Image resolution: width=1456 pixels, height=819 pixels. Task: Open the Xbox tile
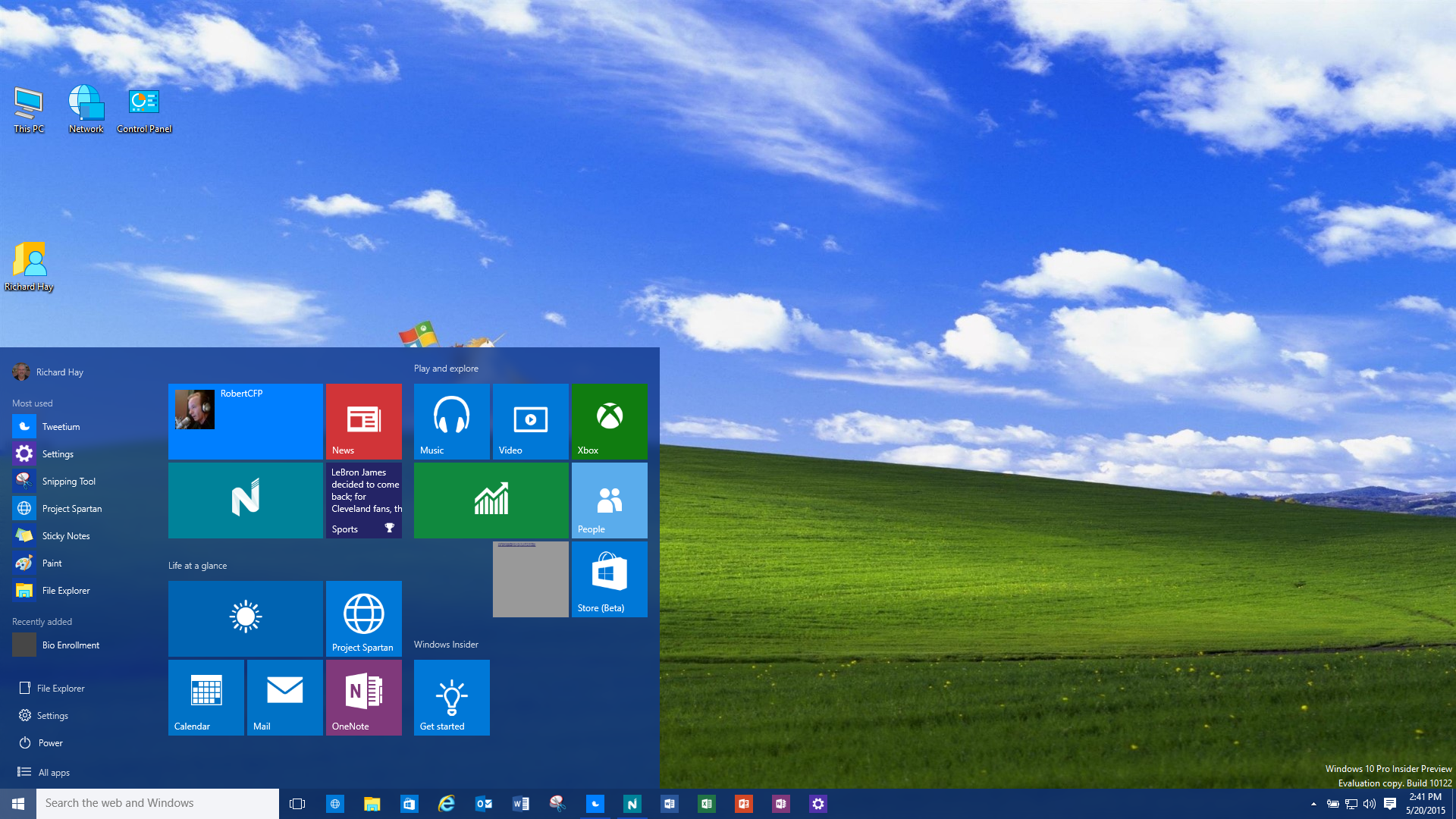pyautogui.click(x=609, y=421)
